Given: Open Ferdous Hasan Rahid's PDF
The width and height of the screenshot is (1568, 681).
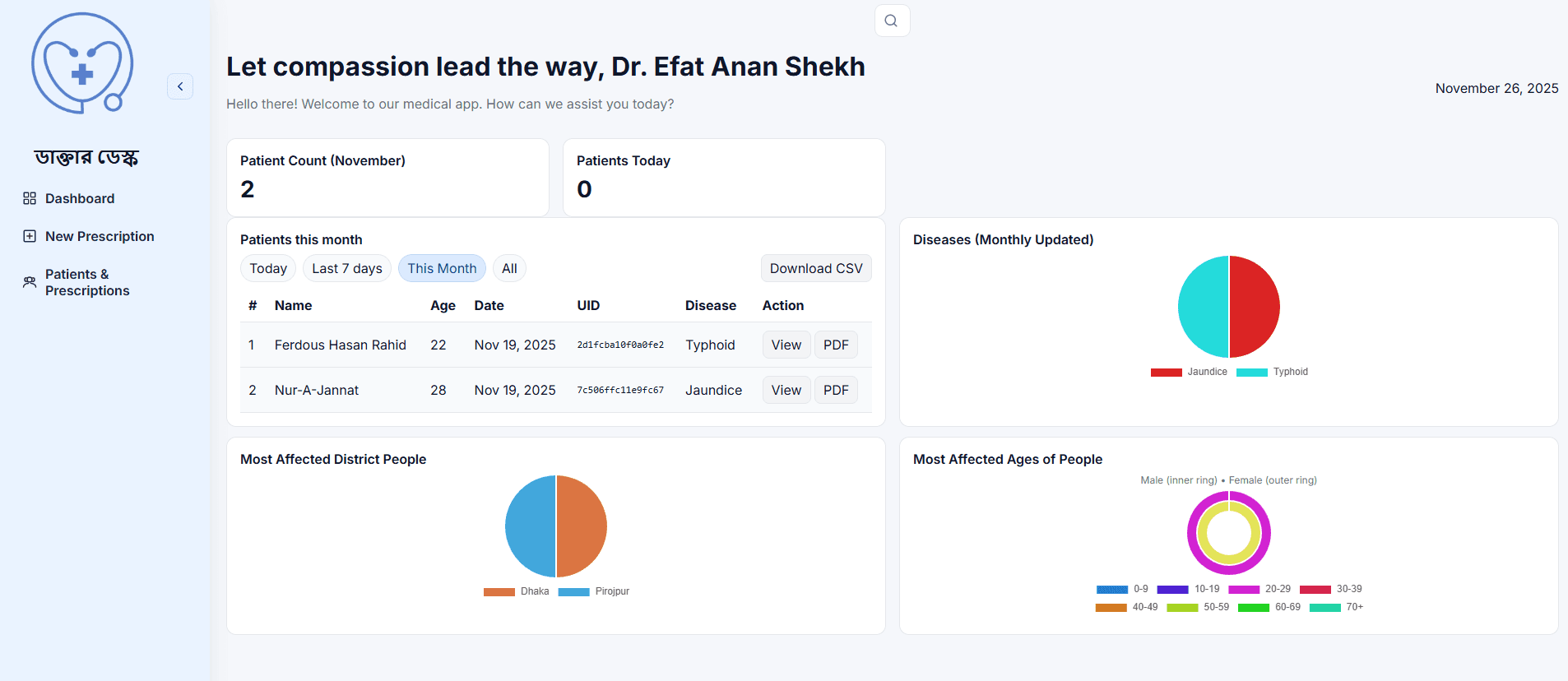Looking at the screenshot, I should (x=835, y=345).
